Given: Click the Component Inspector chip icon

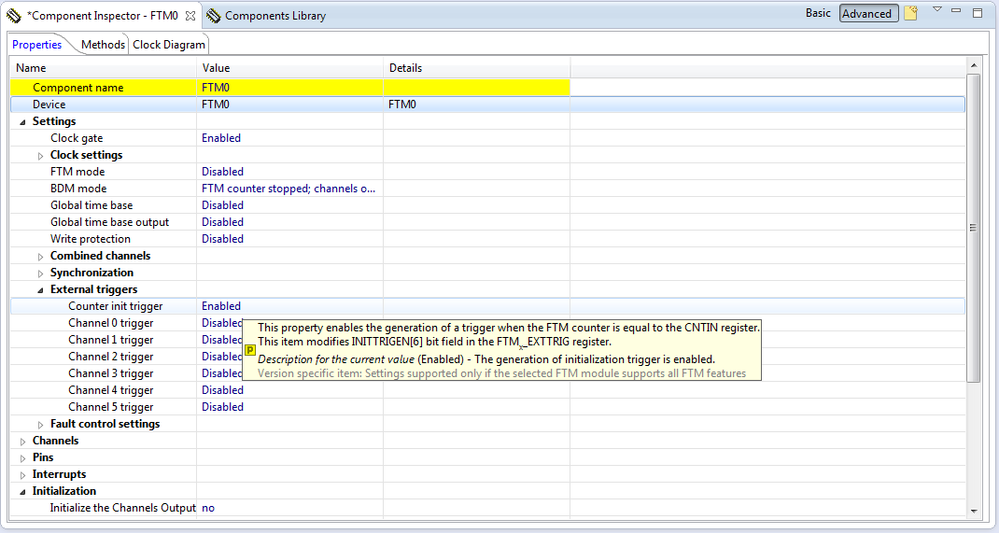Looking at the screenshot, I should coord(13,16).
